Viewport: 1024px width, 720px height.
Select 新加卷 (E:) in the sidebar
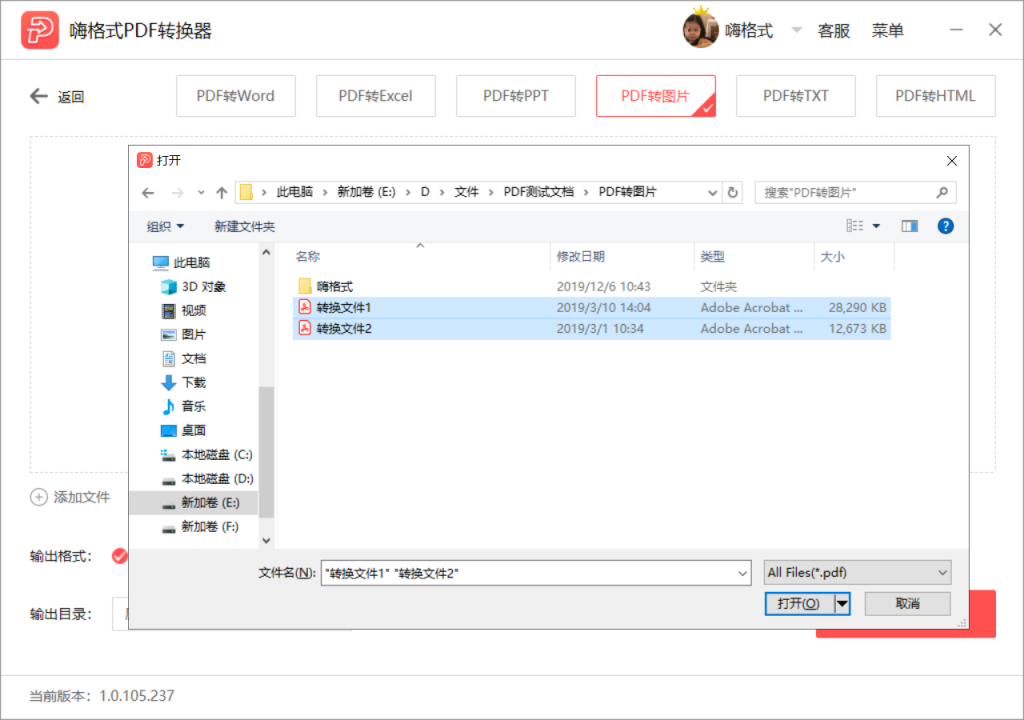193,502
